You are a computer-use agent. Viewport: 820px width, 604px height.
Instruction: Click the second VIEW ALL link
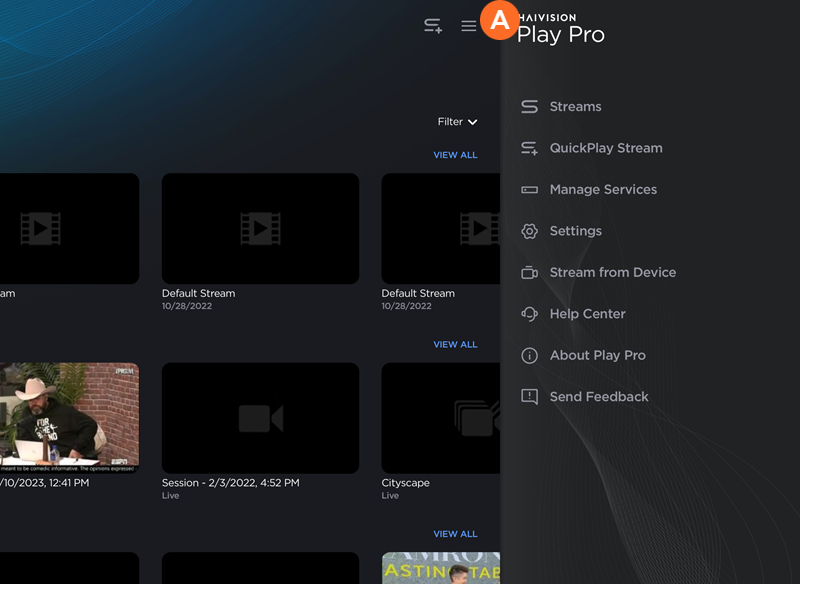[455, 344]
